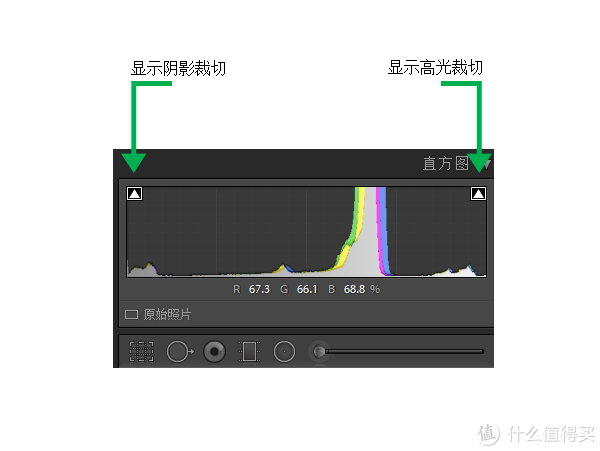The height and width of the screenshot is (451, 600).
Task: Select the Crop Overlay tool
Action: coord(142,351)
